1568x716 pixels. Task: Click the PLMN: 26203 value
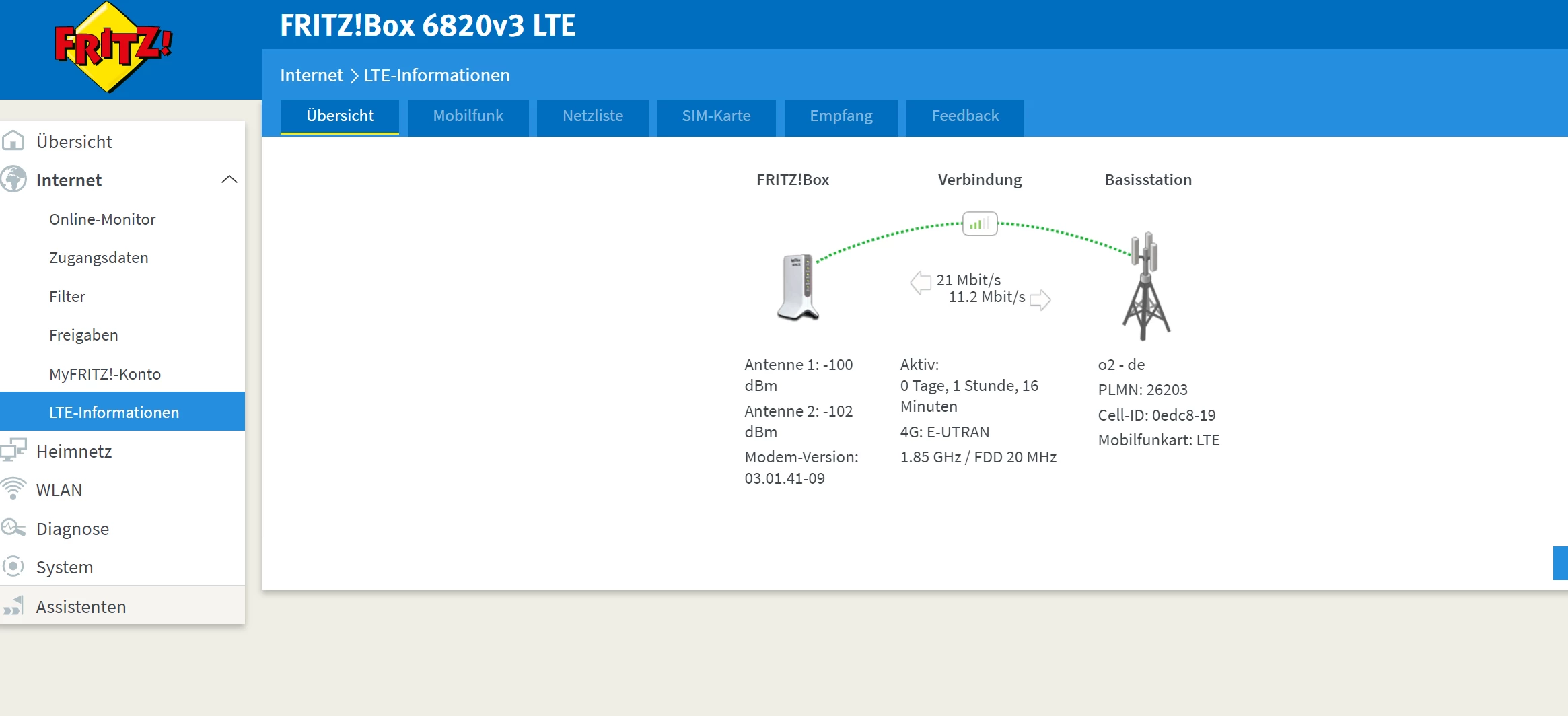click(1143, 390)
